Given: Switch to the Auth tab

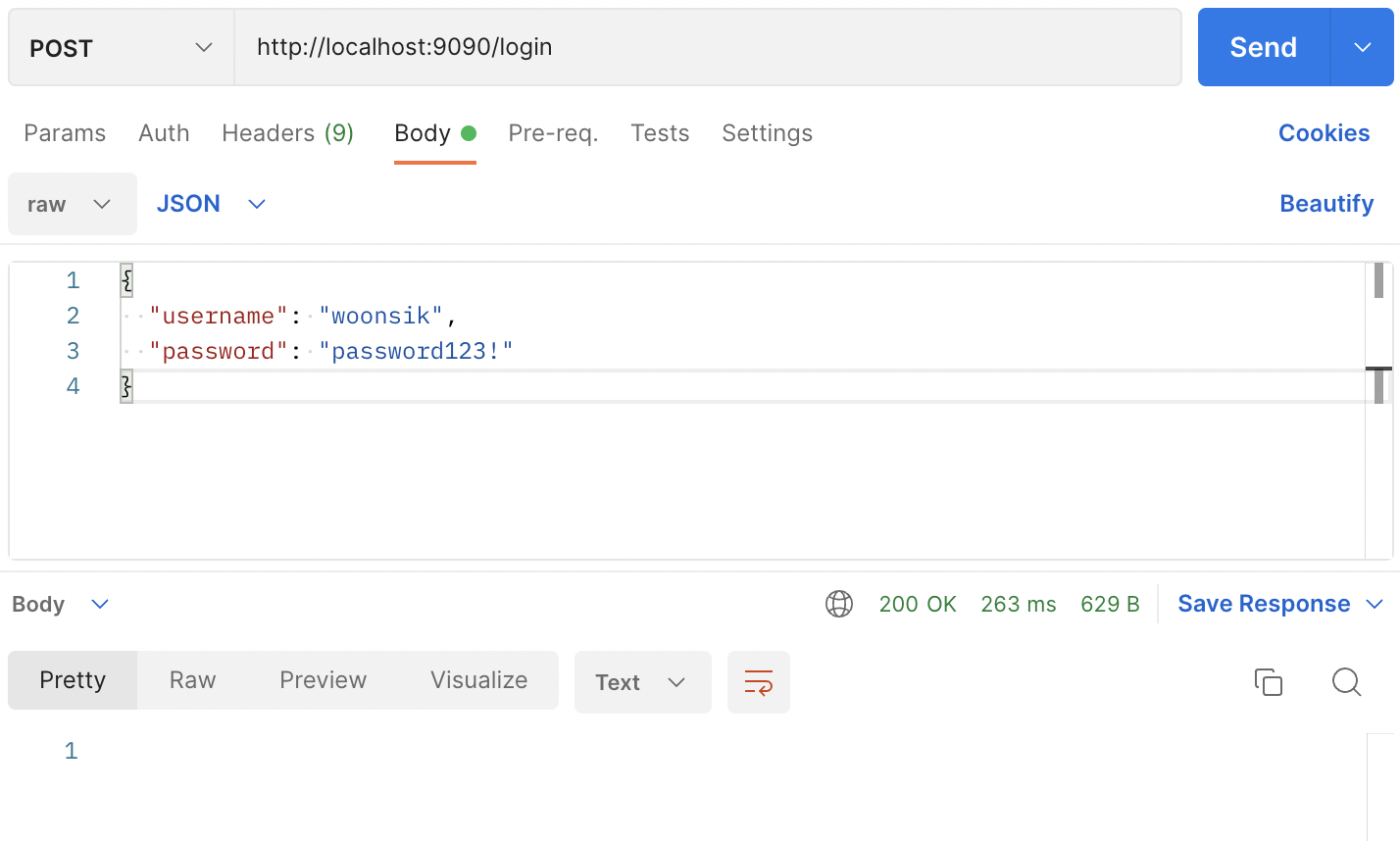Looking at the screenshot, I should coord(164,133).
